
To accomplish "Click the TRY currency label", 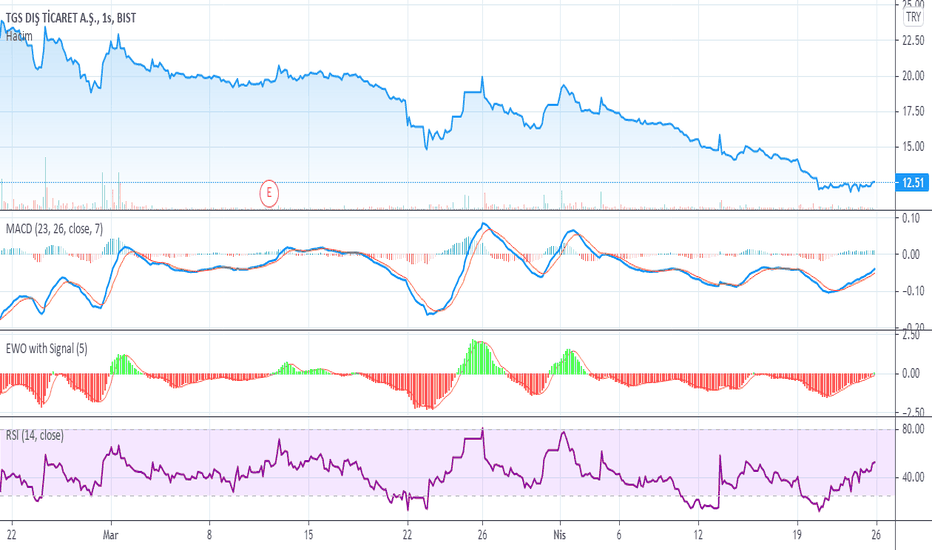I will pyautogui.click(x=914, y=17).
